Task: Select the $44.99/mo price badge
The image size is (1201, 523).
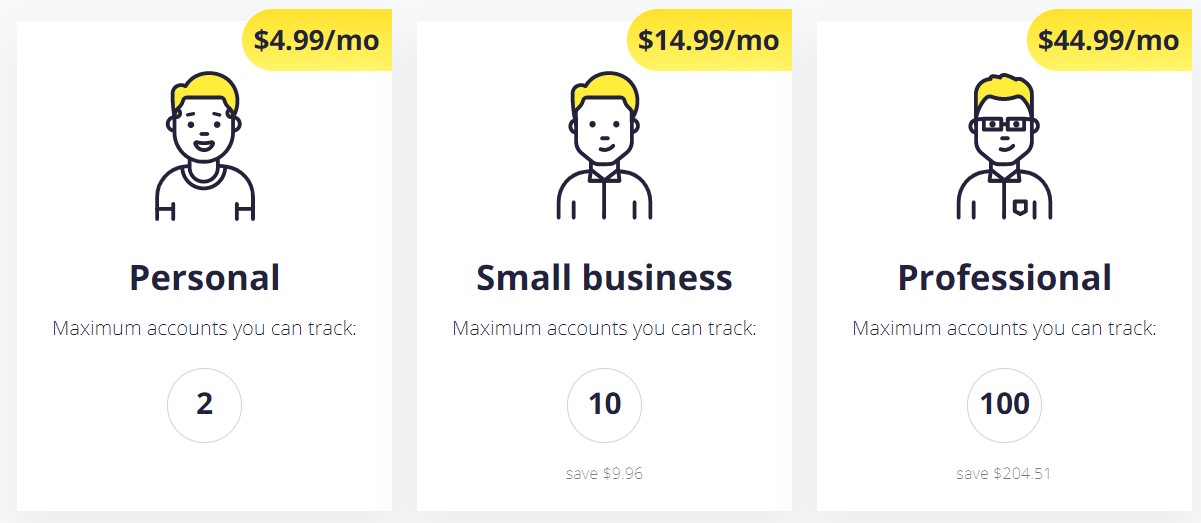Action: (1109, 40)
